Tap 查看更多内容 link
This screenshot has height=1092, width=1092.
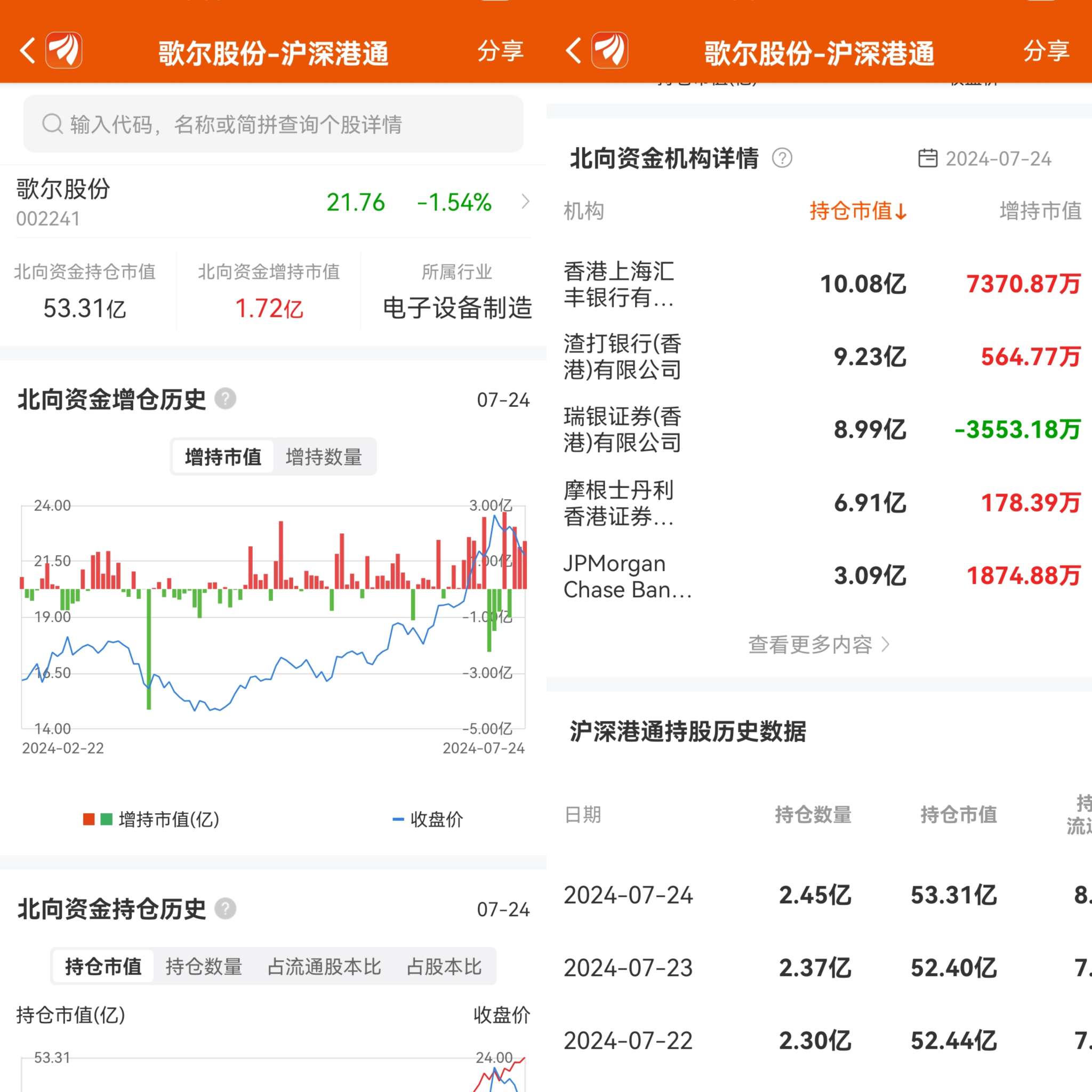tap(819, 644)
